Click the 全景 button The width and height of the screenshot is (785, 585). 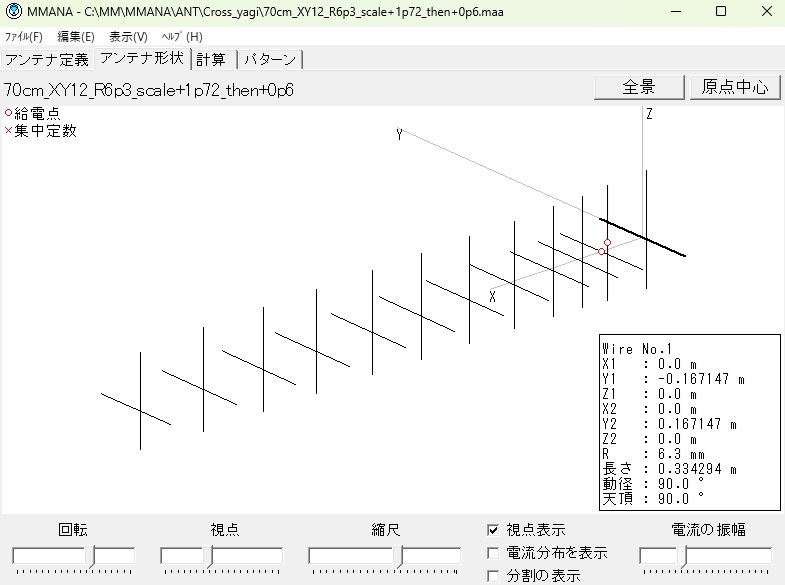point(638,87)
